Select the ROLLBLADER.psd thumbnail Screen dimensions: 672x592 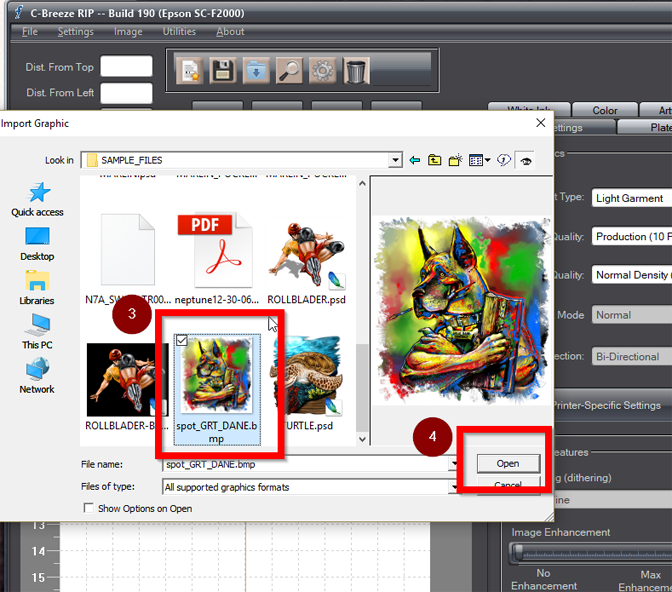(306, 253)
